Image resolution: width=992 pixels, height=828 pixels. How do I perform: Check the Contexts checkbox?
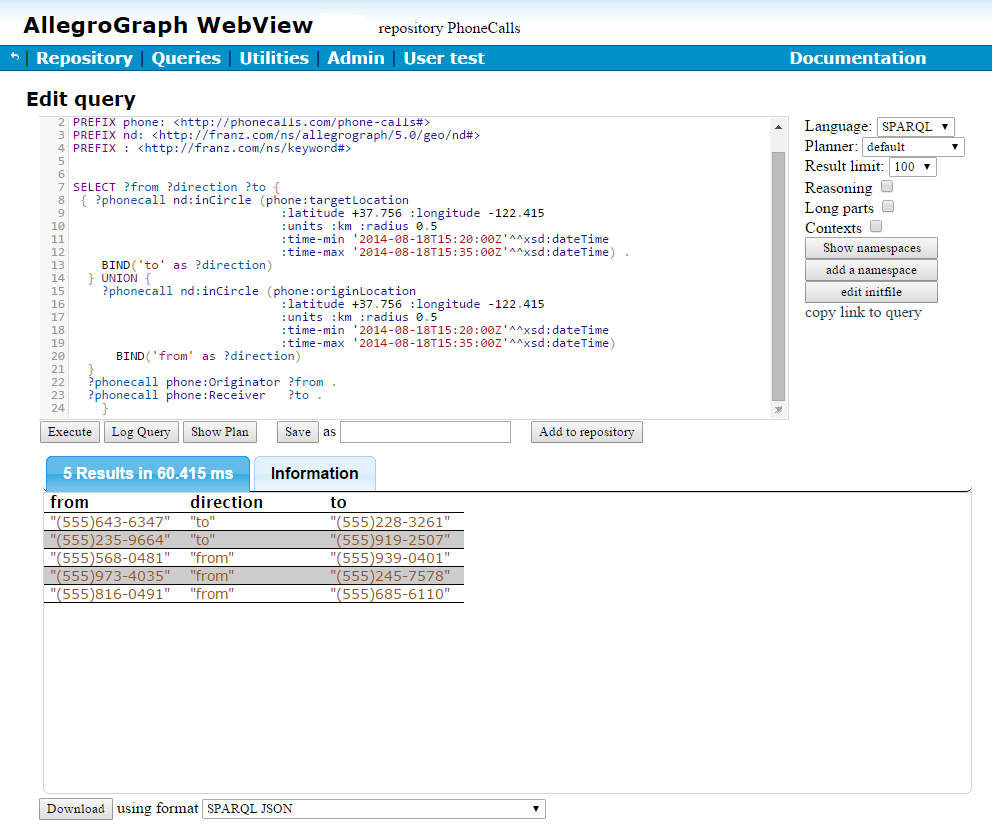click(876, 227)
